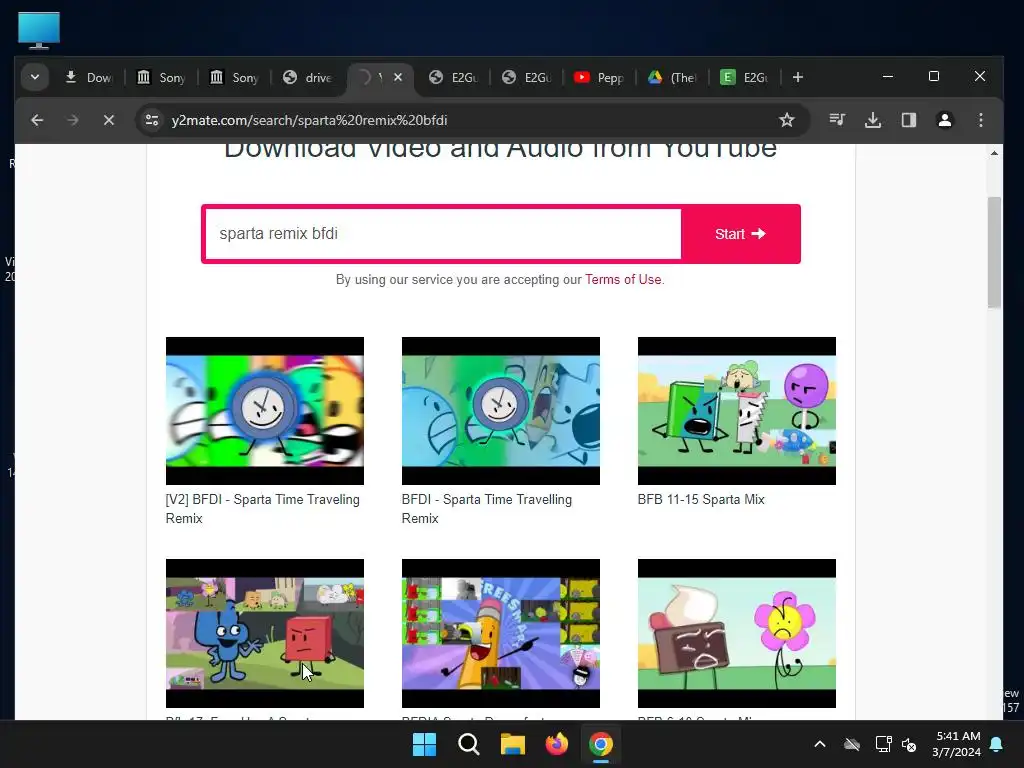The width and height of the screenshot is (1024, 768).
Task: Open the Windows Start menu
Action: 424,744
